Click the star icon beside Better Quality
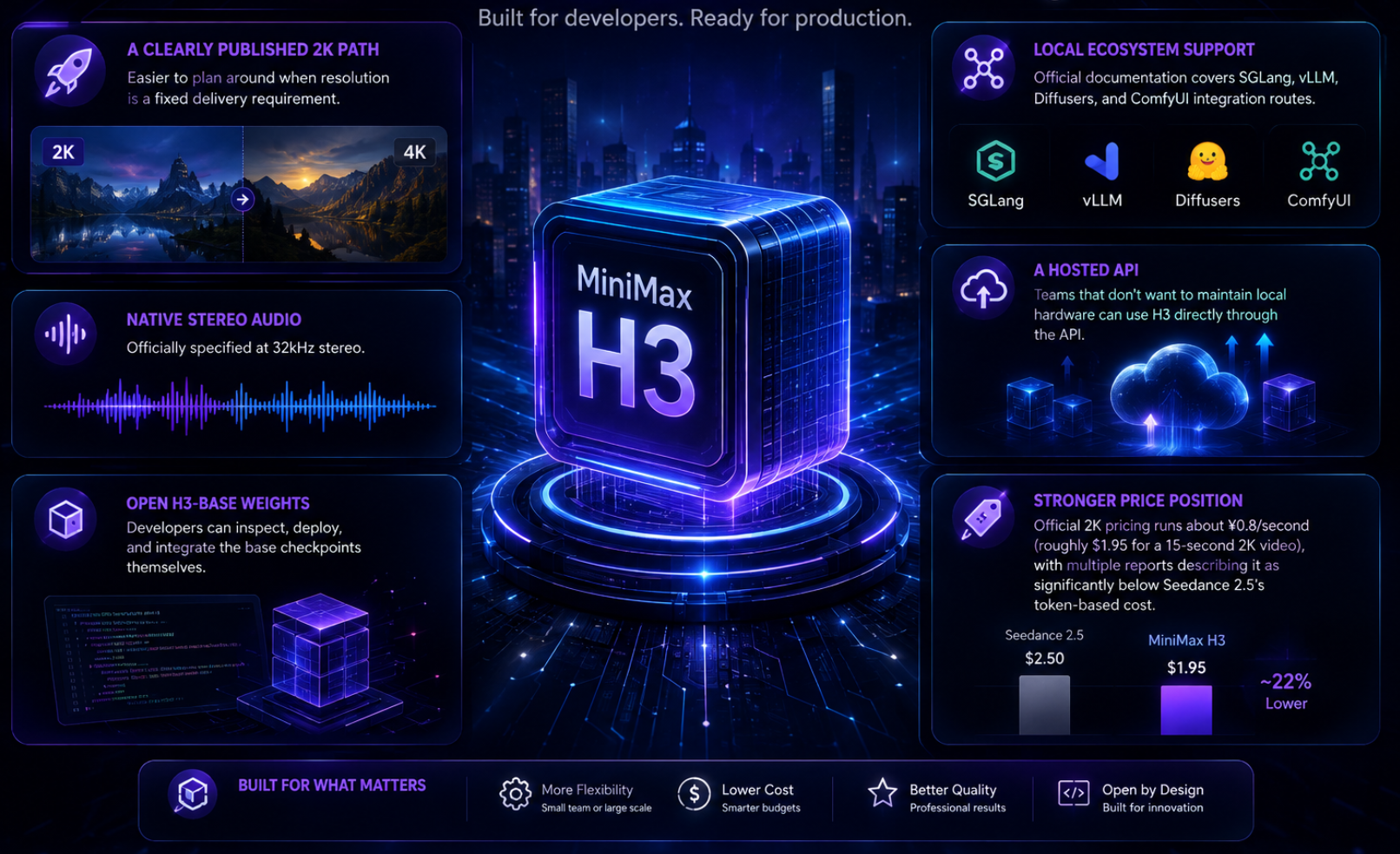This screenshot has height=854, width=1400. (882, 792)
